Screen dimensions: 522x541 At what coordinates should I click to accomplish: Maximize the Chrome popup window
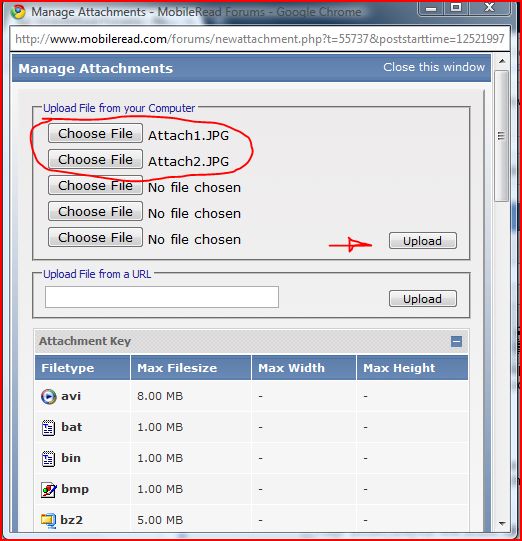456,8
